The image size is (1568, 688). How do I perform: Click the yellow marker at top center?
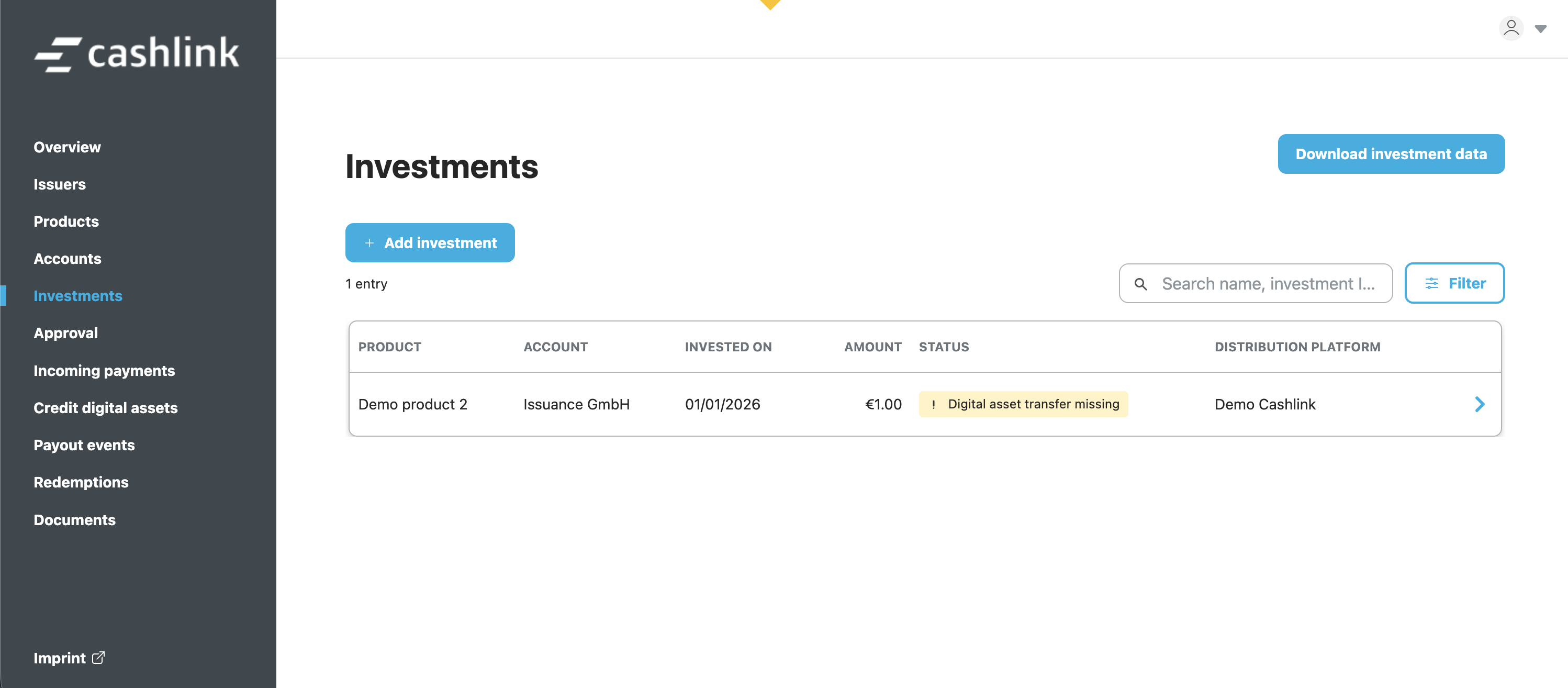tap(770, 4)
